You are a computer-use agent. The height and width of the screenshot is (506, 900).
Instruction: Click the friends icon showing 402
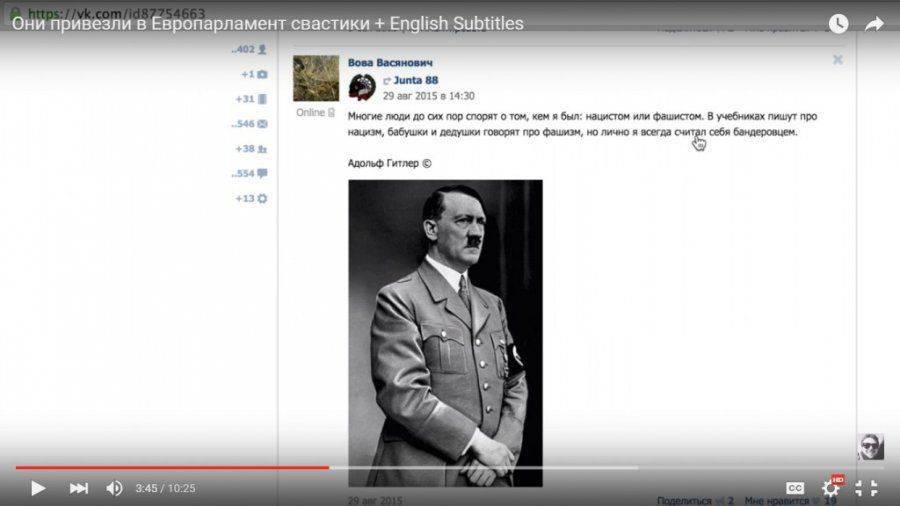pyautogui.click(x=262, y=49)
